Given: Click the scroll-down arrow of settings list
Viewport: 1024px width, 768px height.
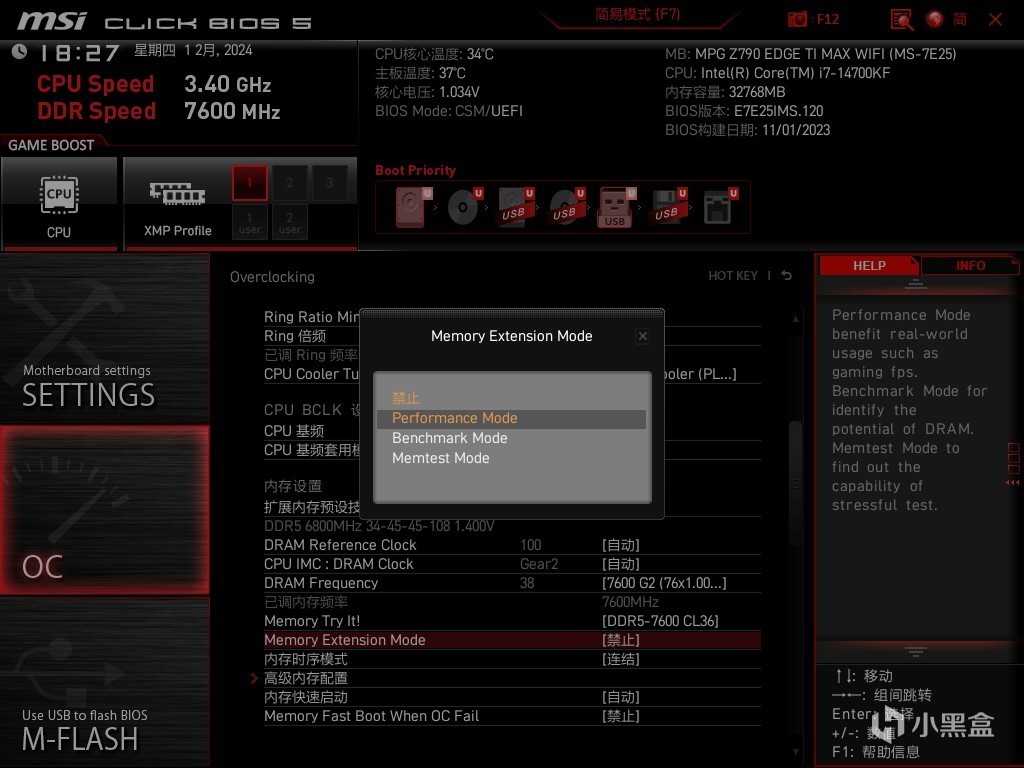Looking at the screenshot, I should [795, 752].
